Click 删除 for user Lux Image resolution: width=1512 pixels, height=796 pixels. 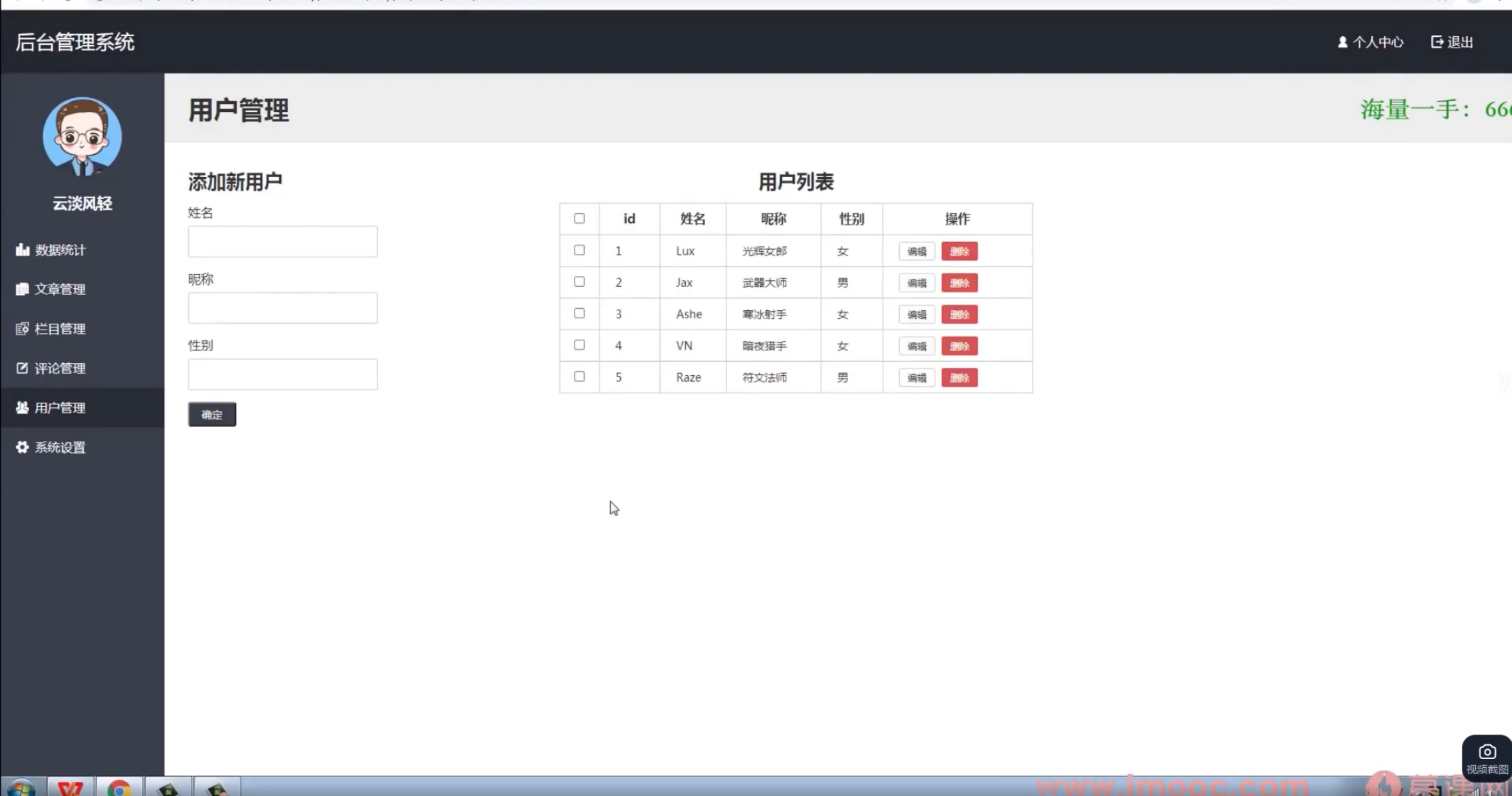click(960, 251)
